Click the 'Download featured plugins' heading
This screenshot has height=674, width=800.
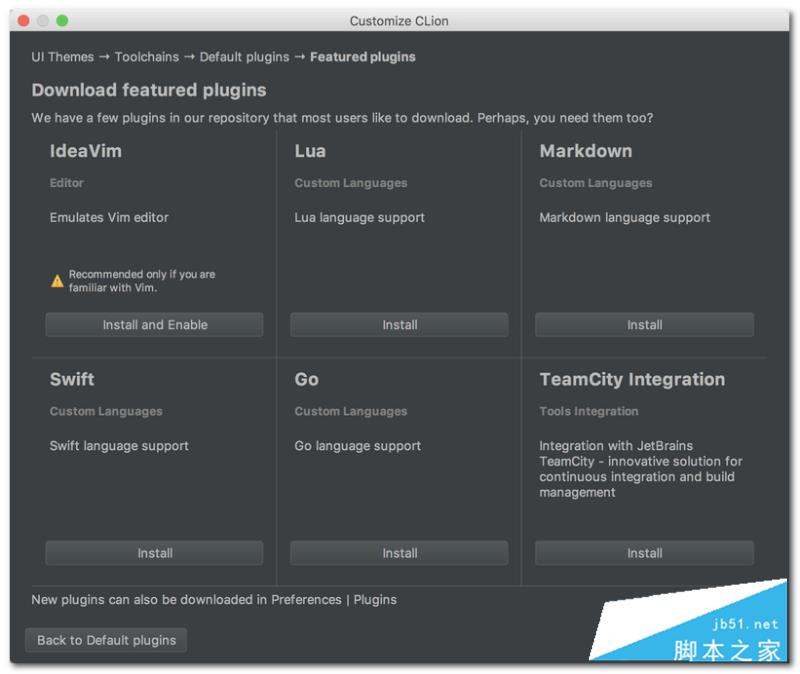(149, 90)
